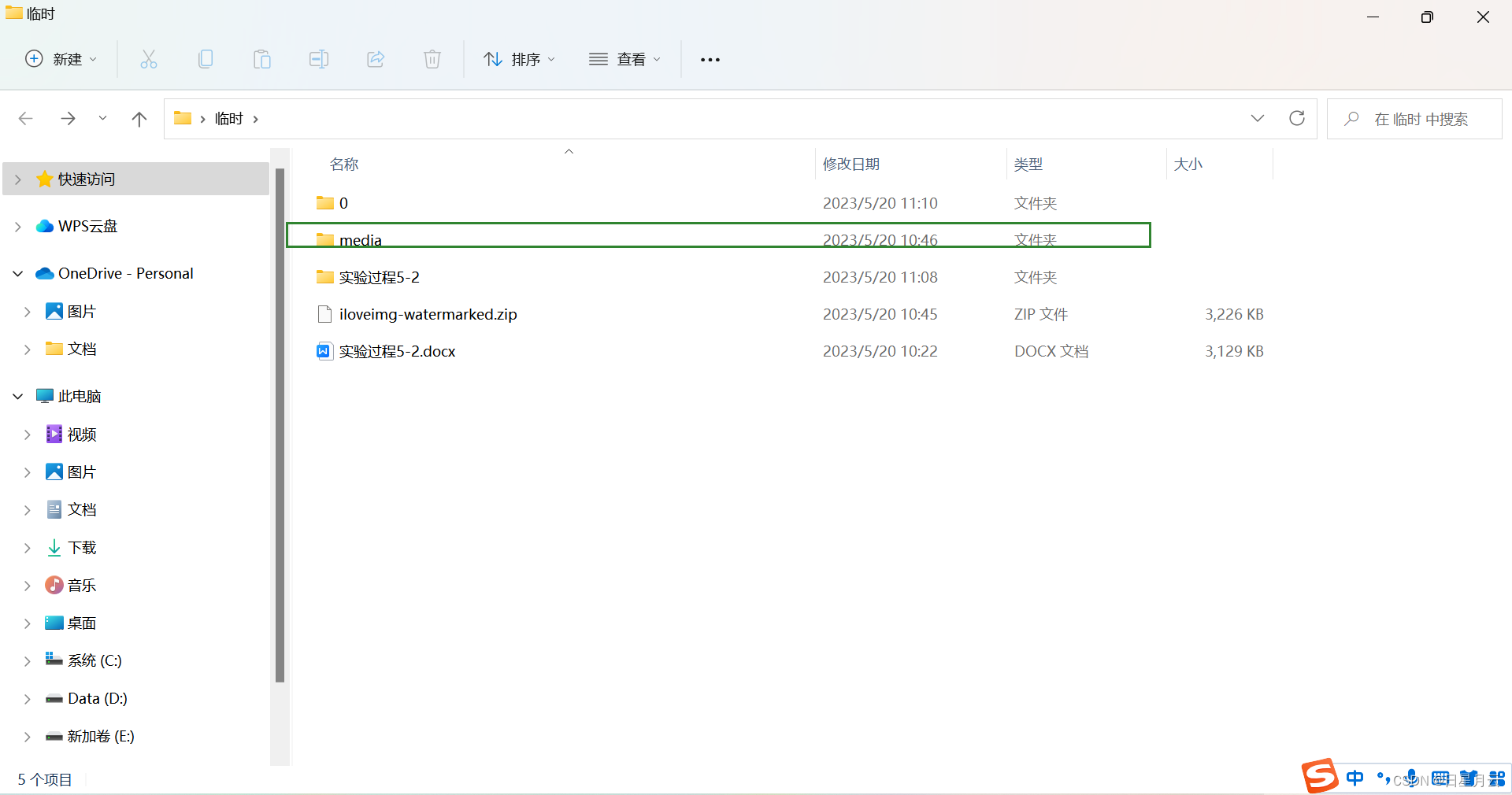
Task: Expand the 新加卷 (E:) drive node
Action: coord(28,737)
